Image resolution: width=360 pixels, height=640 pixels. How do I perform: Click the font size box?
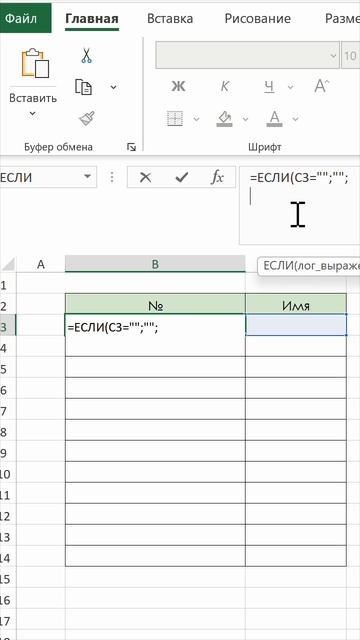(x=350, y=55)
